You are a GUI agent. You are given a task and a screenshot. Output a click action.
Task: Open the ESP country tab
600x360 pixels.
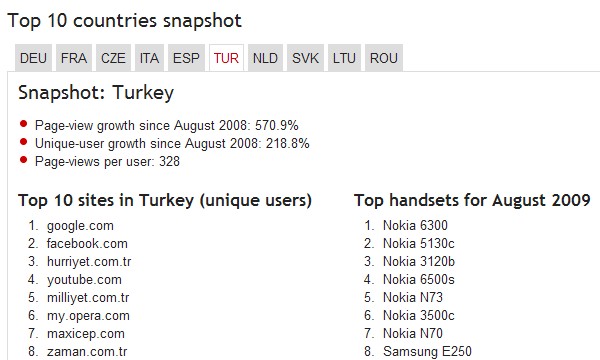tap(186, 58)
